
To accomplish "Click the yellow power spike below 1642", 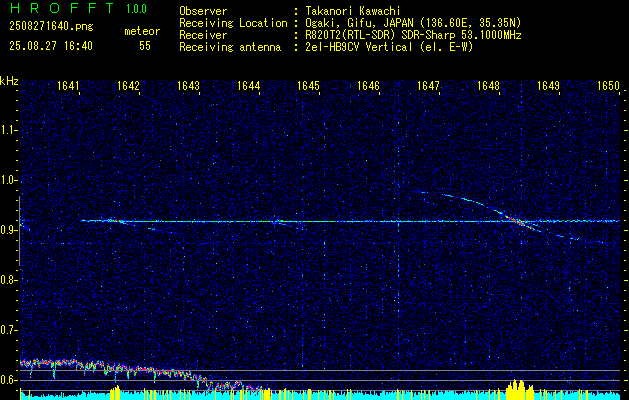I will click(116, 392).
